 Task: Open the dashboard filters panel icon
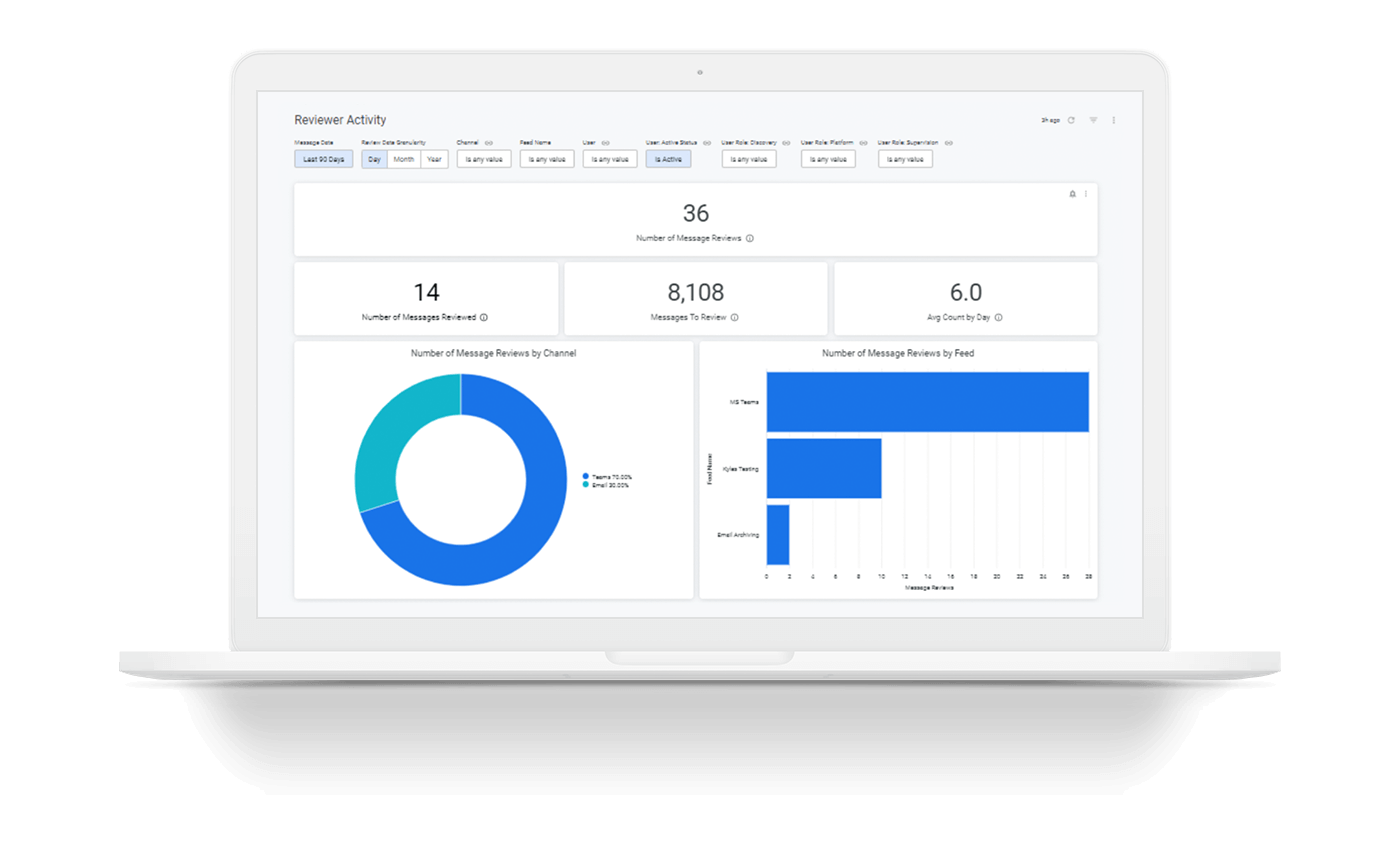pos(1093,119)
